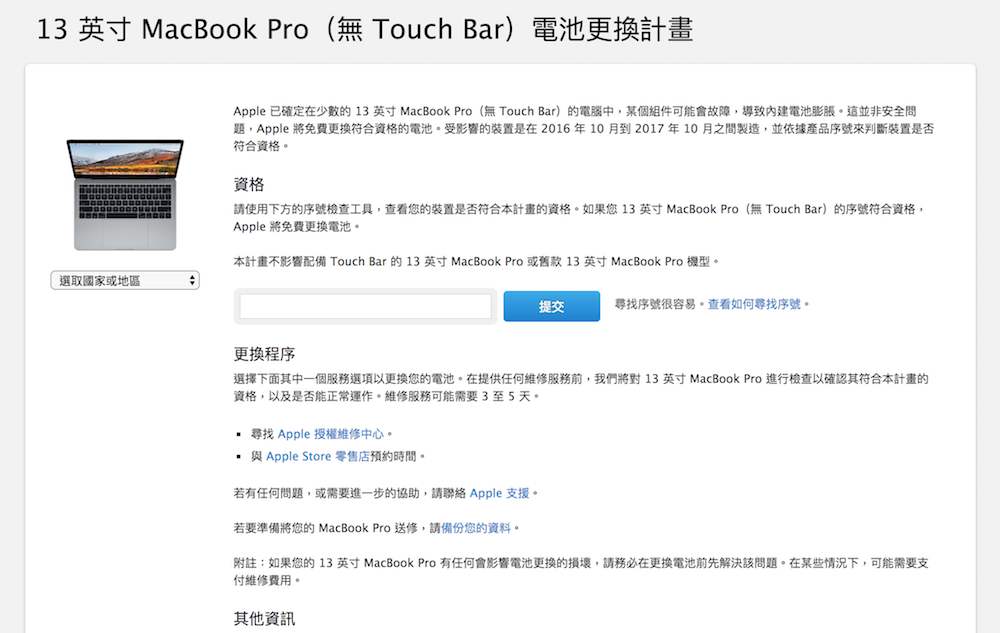Click the text 若有任何問題，或需要進一步的協助
Image resolution: width=1000 pixels, height=633 pixels.
(327, 493)
